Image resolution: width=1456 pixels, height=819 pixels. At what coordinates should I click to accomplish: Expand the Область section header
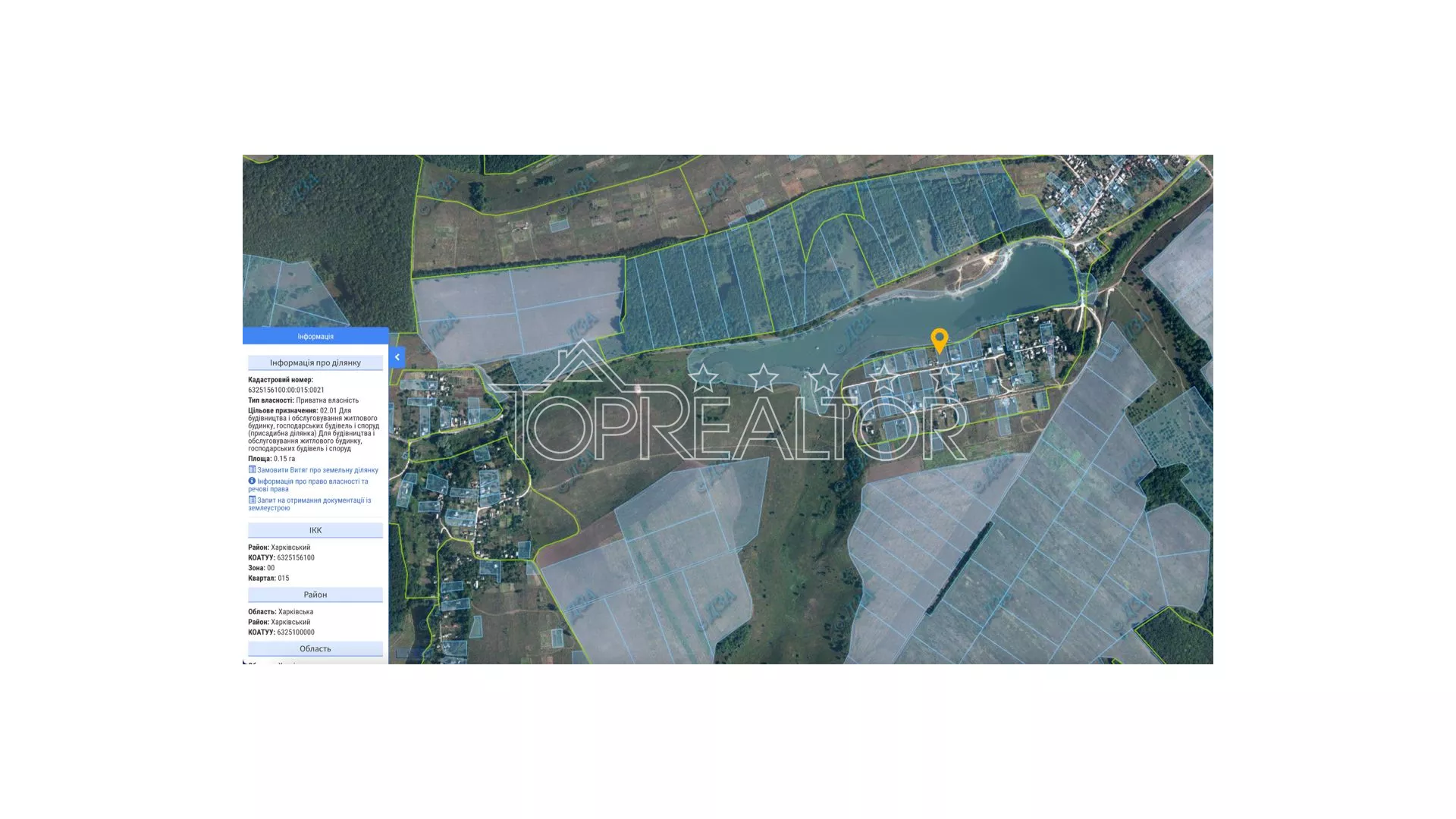[x=315, y=648]
